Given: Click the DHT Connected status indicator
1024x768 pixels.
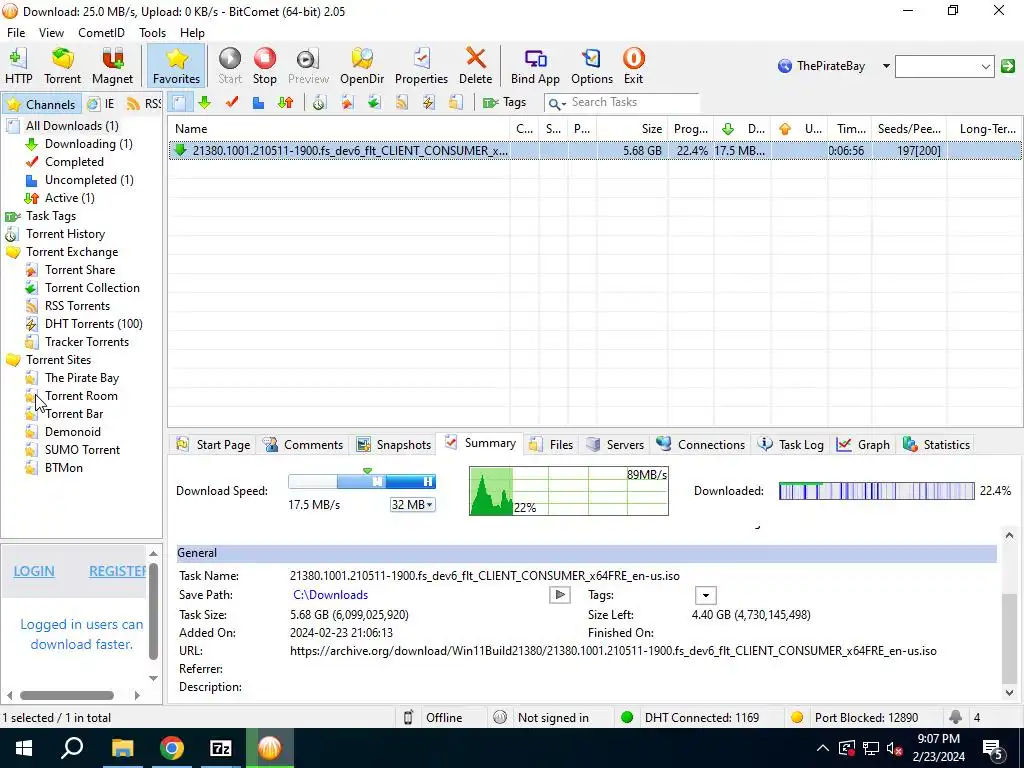Looking at the screenshot, I should 690,718.
